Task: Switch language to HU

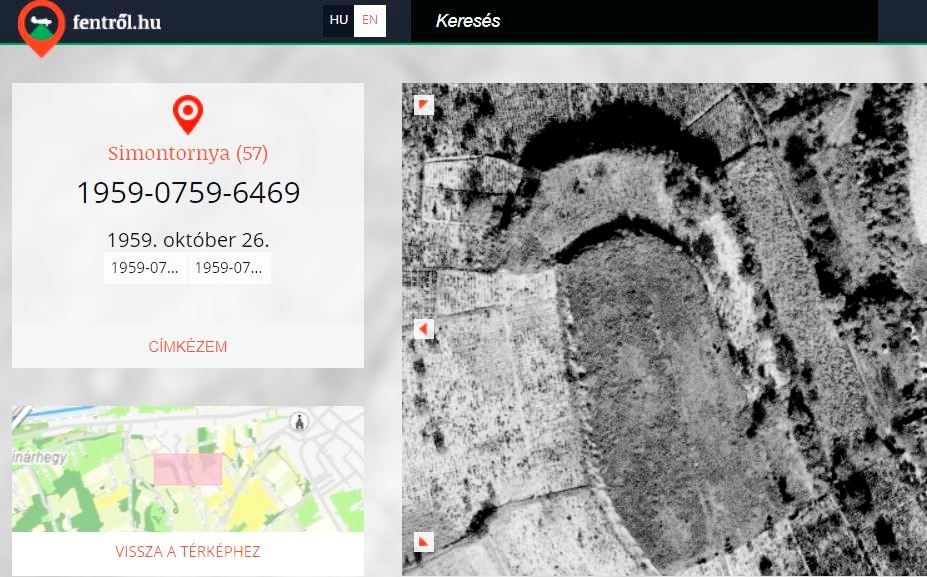Action: (x=338, y=20)
